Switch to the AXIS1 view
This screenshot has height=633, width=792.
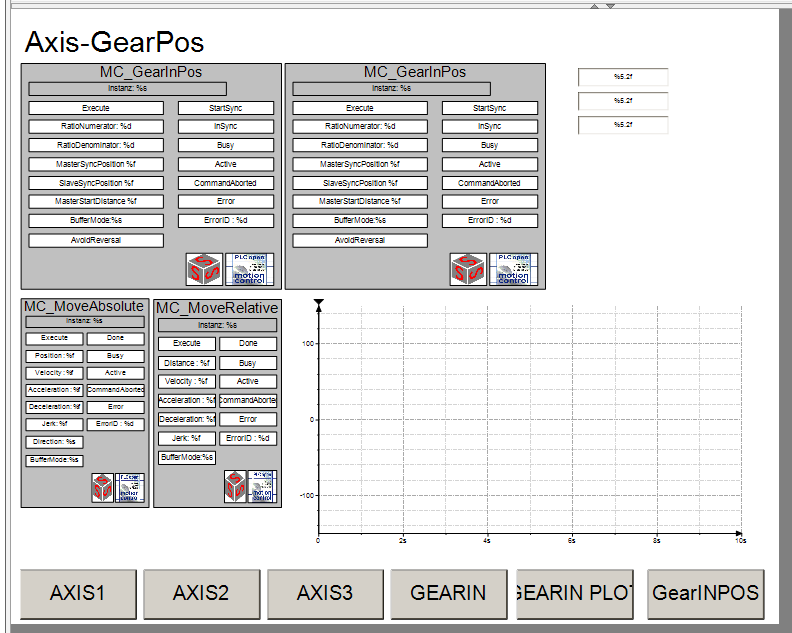(x=78, y=593)
